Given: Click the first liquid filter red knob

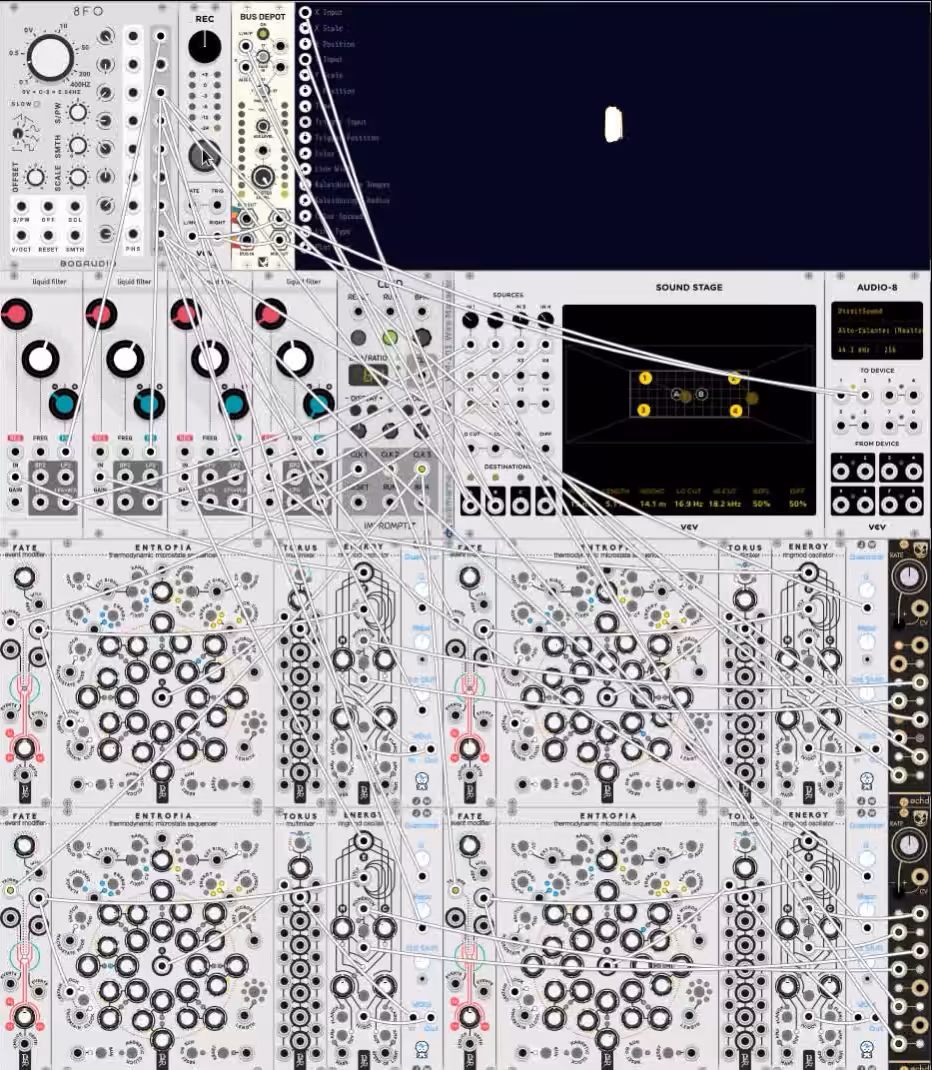Looking at the screenshot, I should 16,314.
